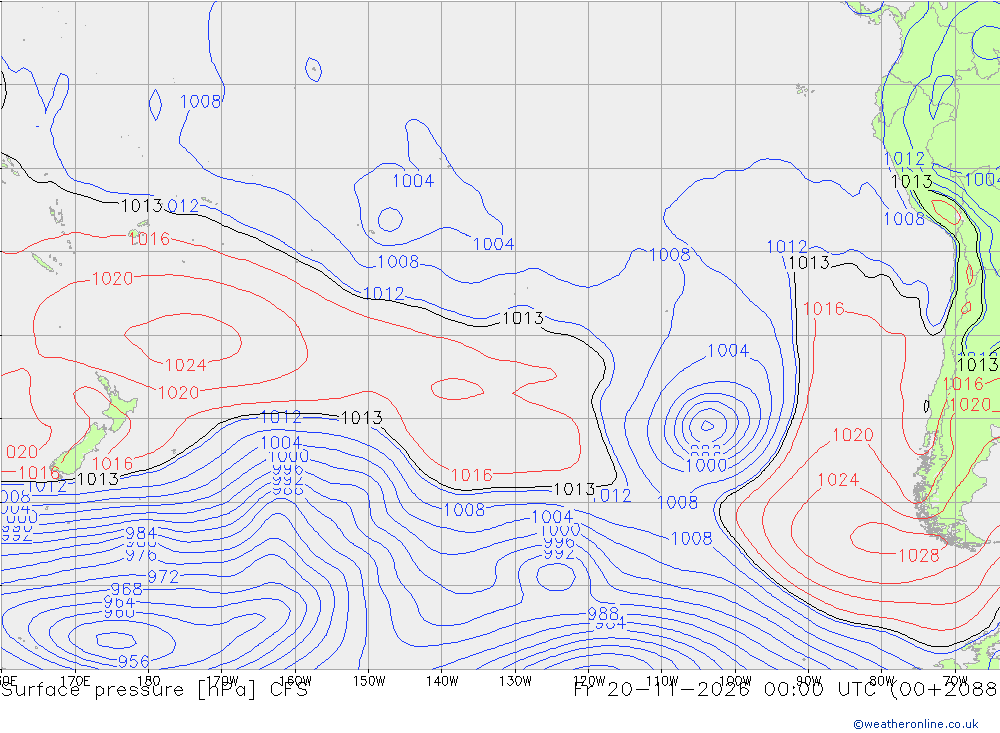Click the 1004 label by the eastern low
Screen dimensions: 1000x733
coord(728,350)
